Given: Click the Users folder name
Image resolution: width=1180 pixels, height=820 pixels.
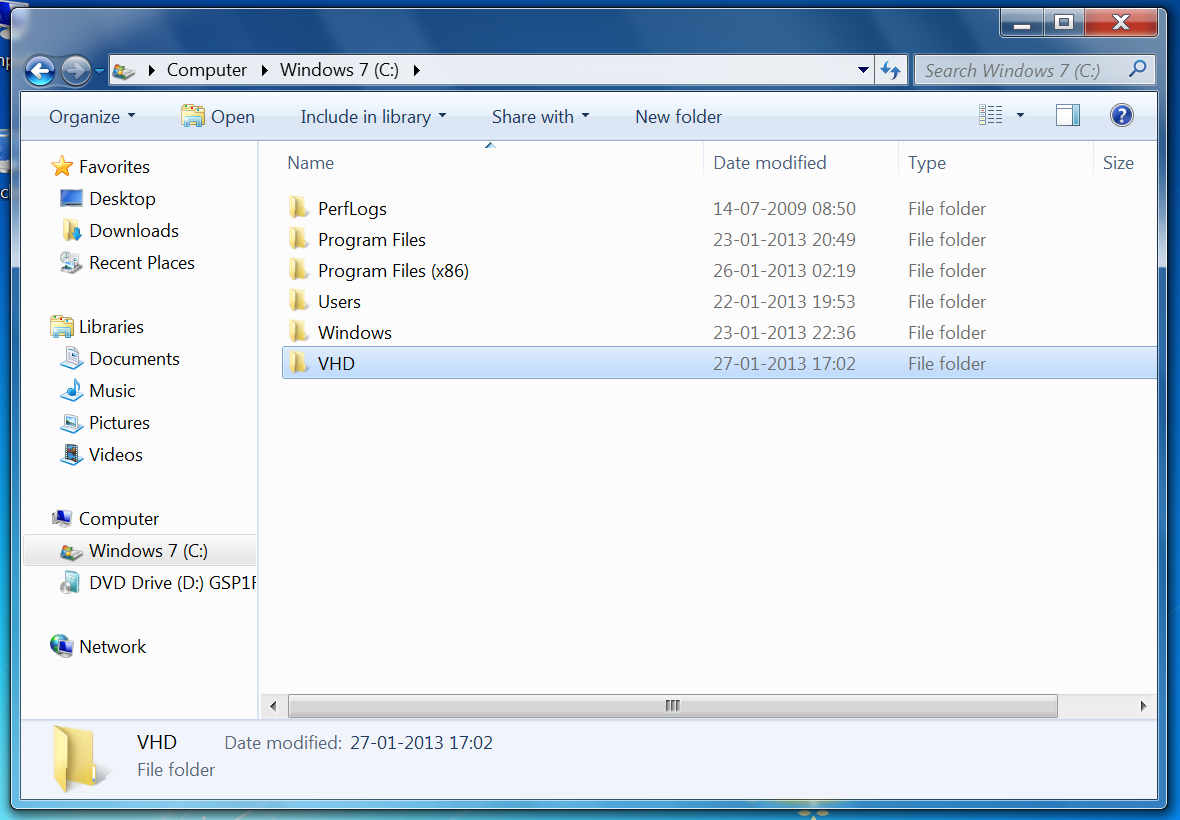Looking at the screenshot, I should pos(339,301).
